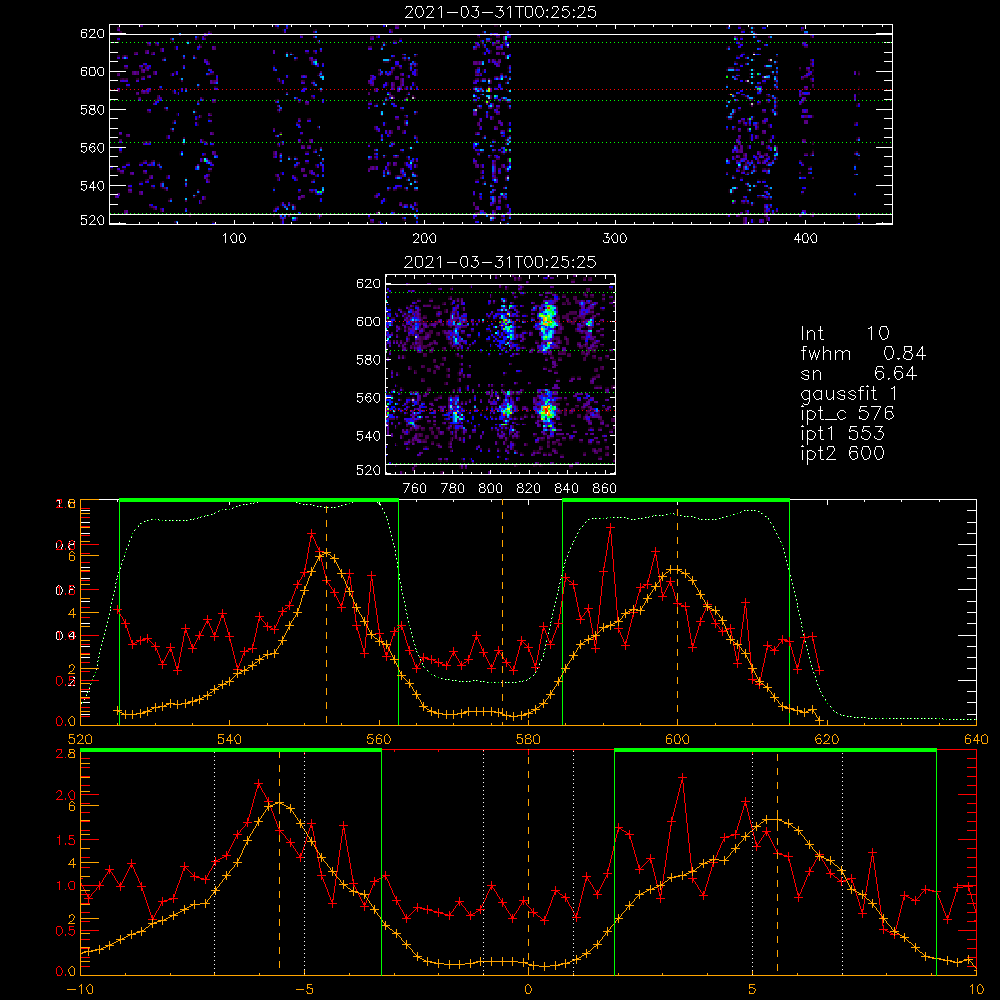Click x-axis label 0 on bottom plot
The height and width of the screenshot is (1000, 1000).
[528, 990]
